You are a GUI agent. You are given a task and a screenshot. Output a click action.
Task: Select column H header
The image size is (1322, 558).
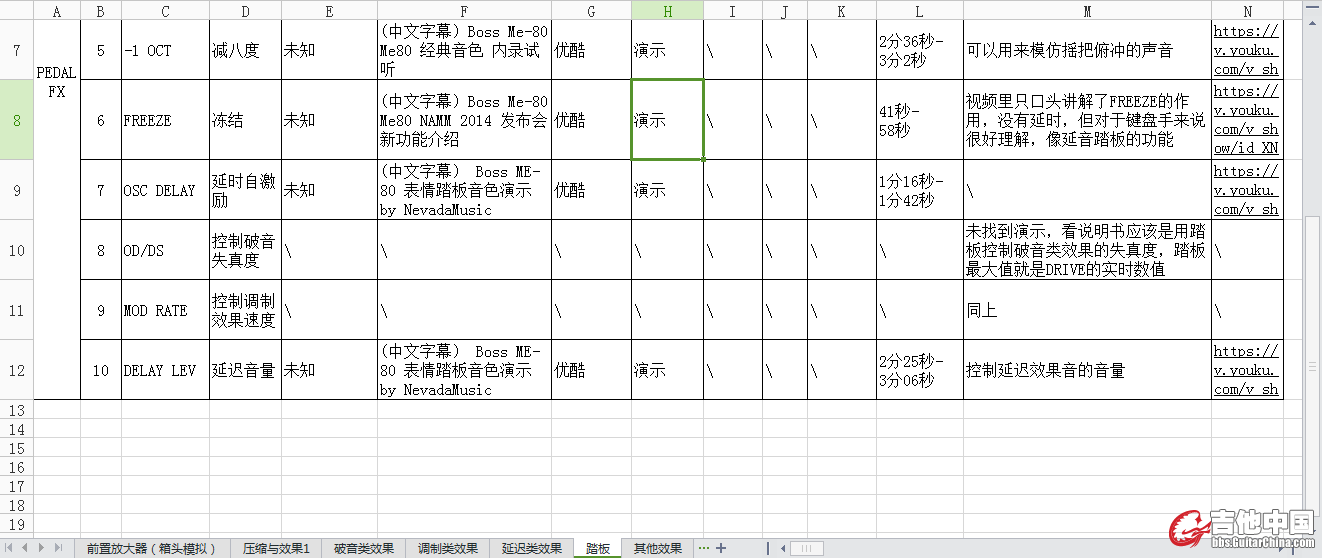coord(667,11)
